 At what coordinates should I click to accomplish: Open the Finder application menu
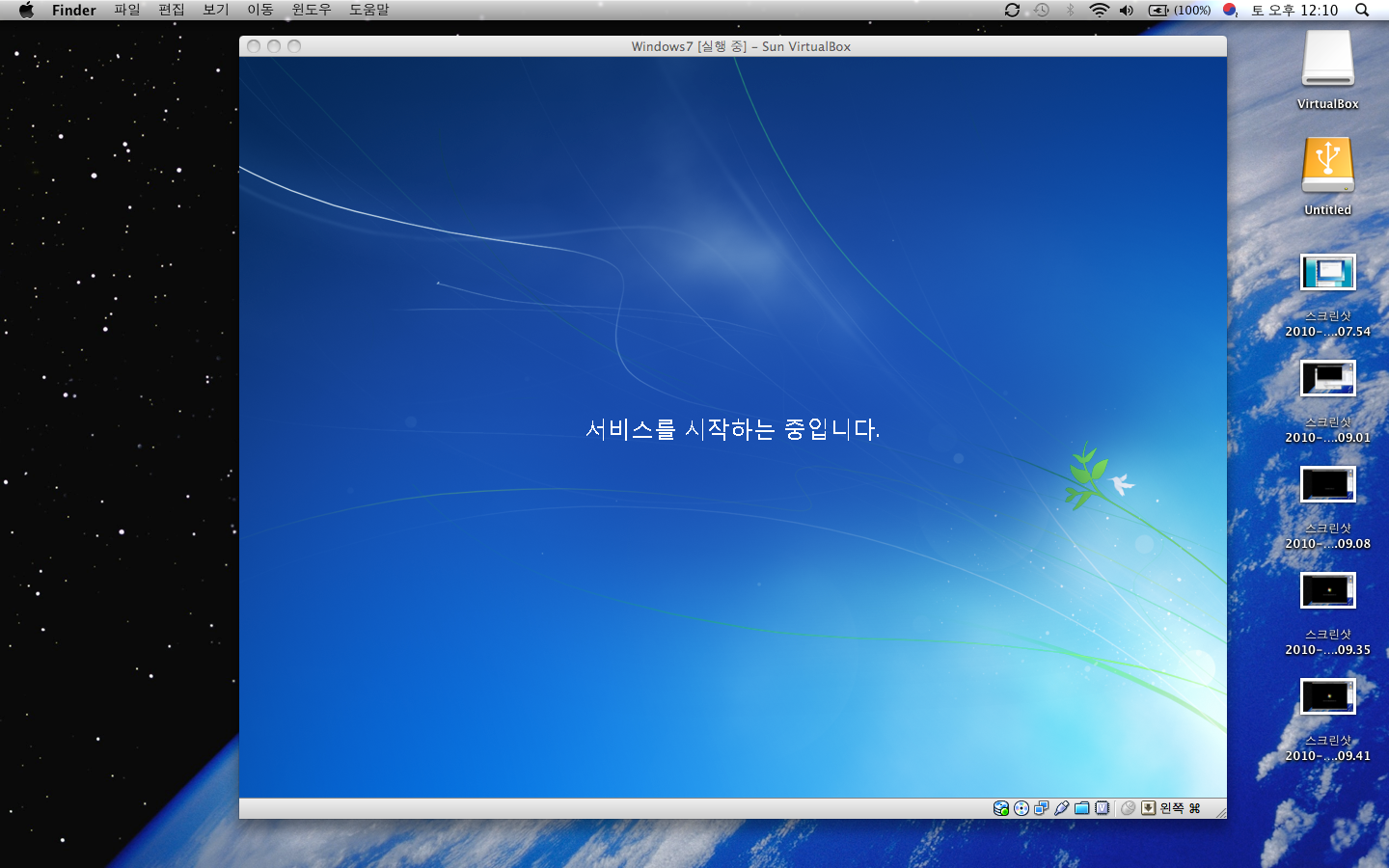pos(73,10)
